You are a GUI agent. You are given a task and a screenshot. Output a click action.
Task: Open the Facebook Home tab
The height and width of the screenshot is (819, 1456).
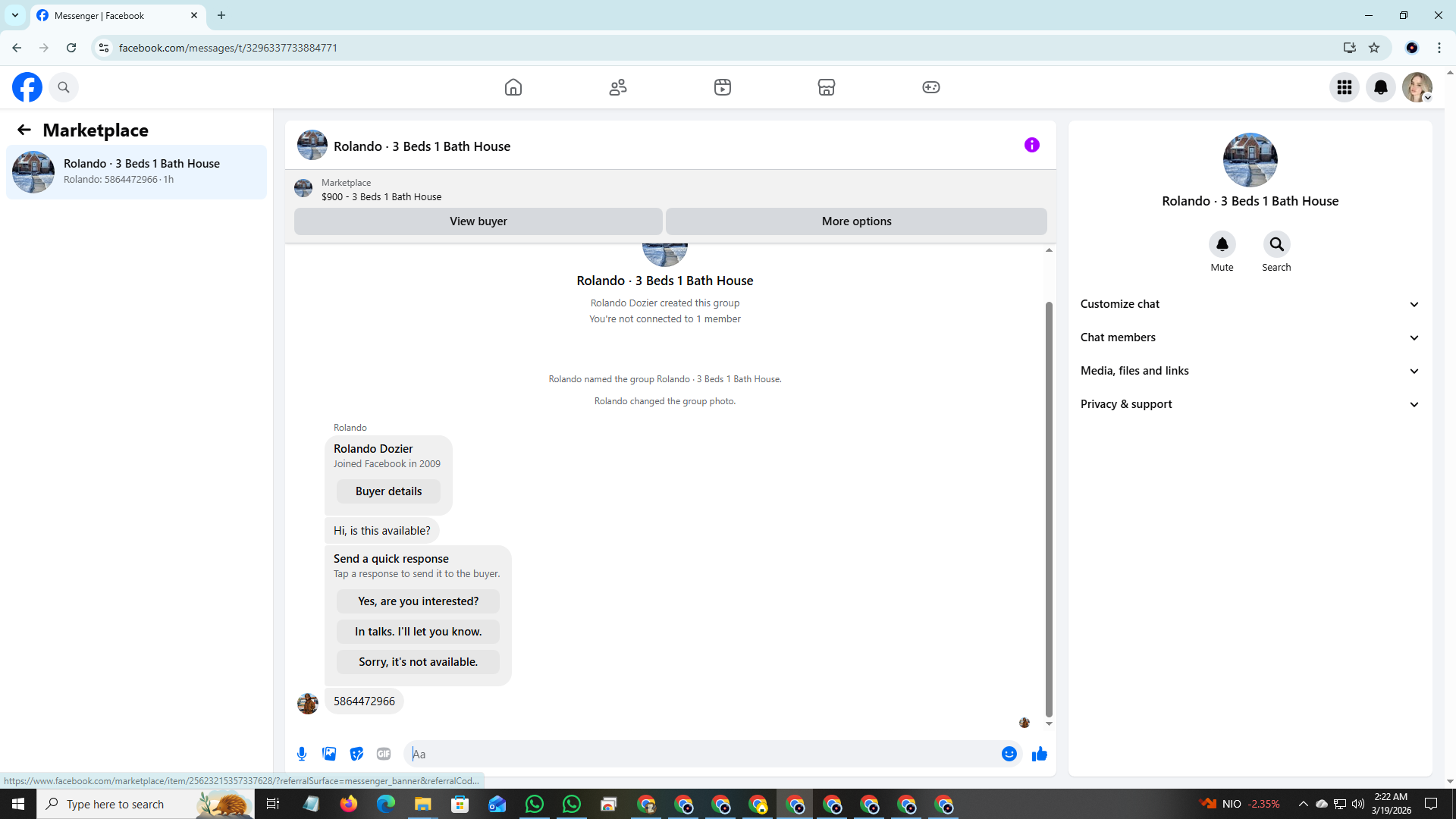point(513,87)
